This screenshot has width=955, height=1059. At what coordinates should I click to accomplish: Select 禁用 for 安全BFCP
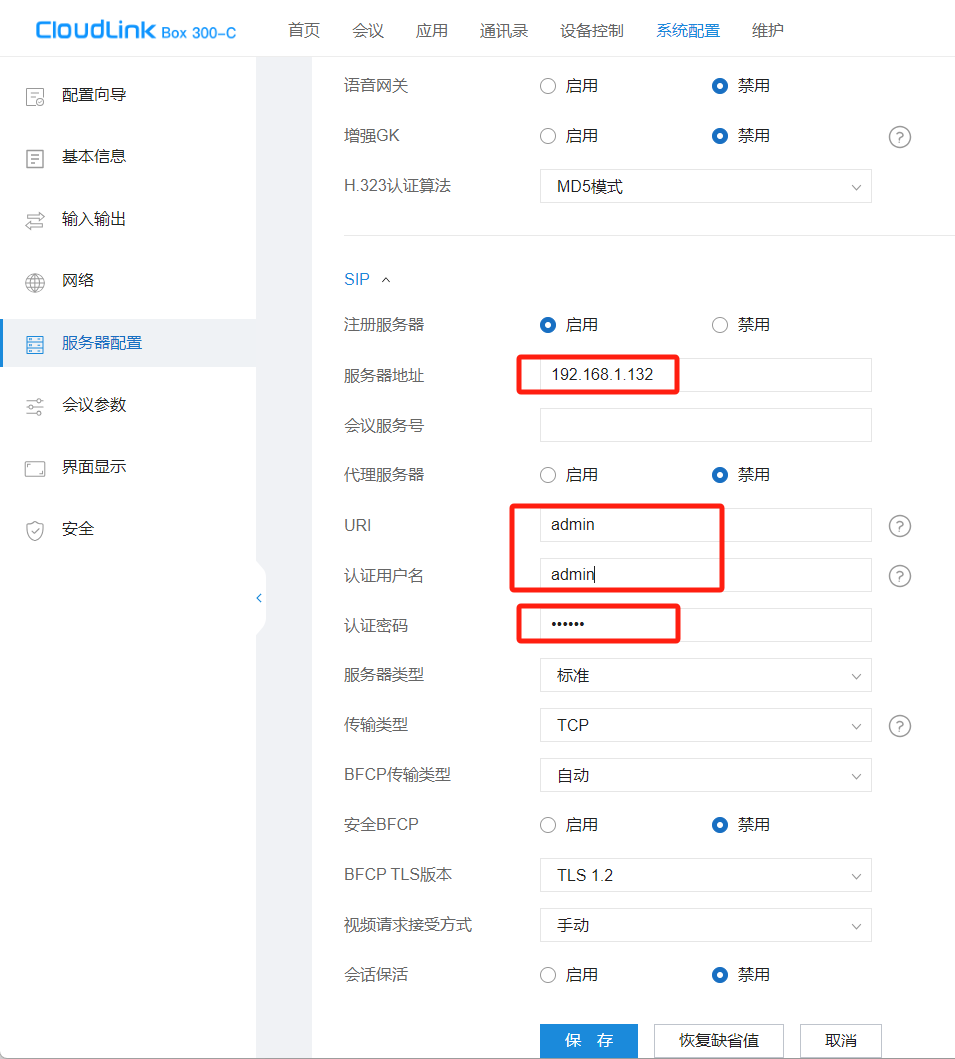(x=720, y=825)
